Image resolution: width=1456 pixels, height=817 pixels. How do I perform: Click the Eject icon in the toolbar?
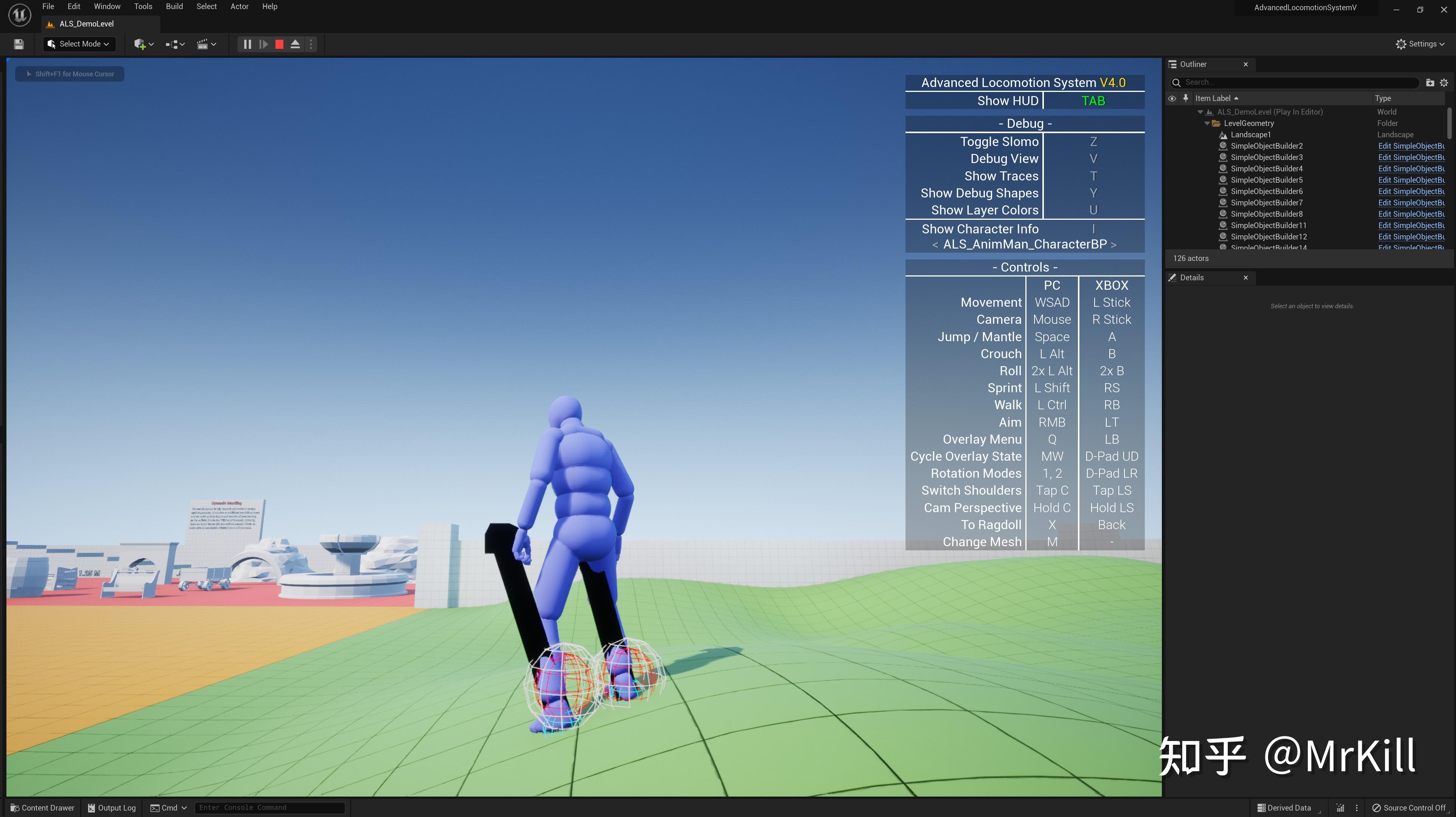click(295, 43)
